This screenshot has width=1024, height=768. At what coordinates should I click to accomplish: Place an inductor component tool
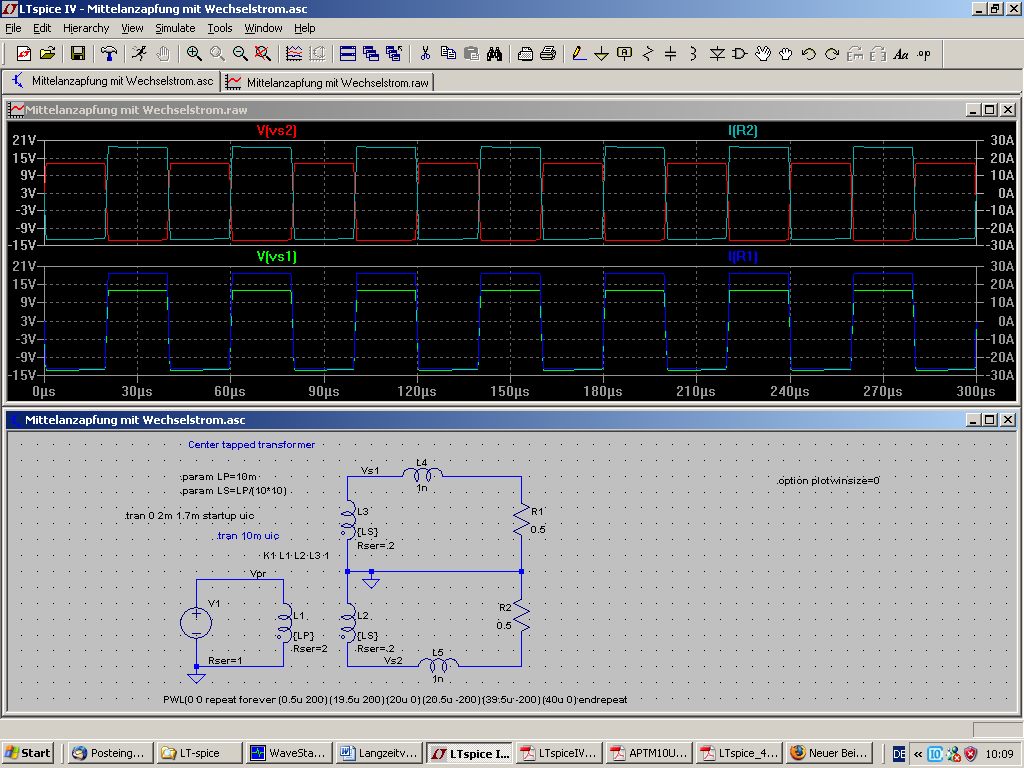(x=694, y=54)
